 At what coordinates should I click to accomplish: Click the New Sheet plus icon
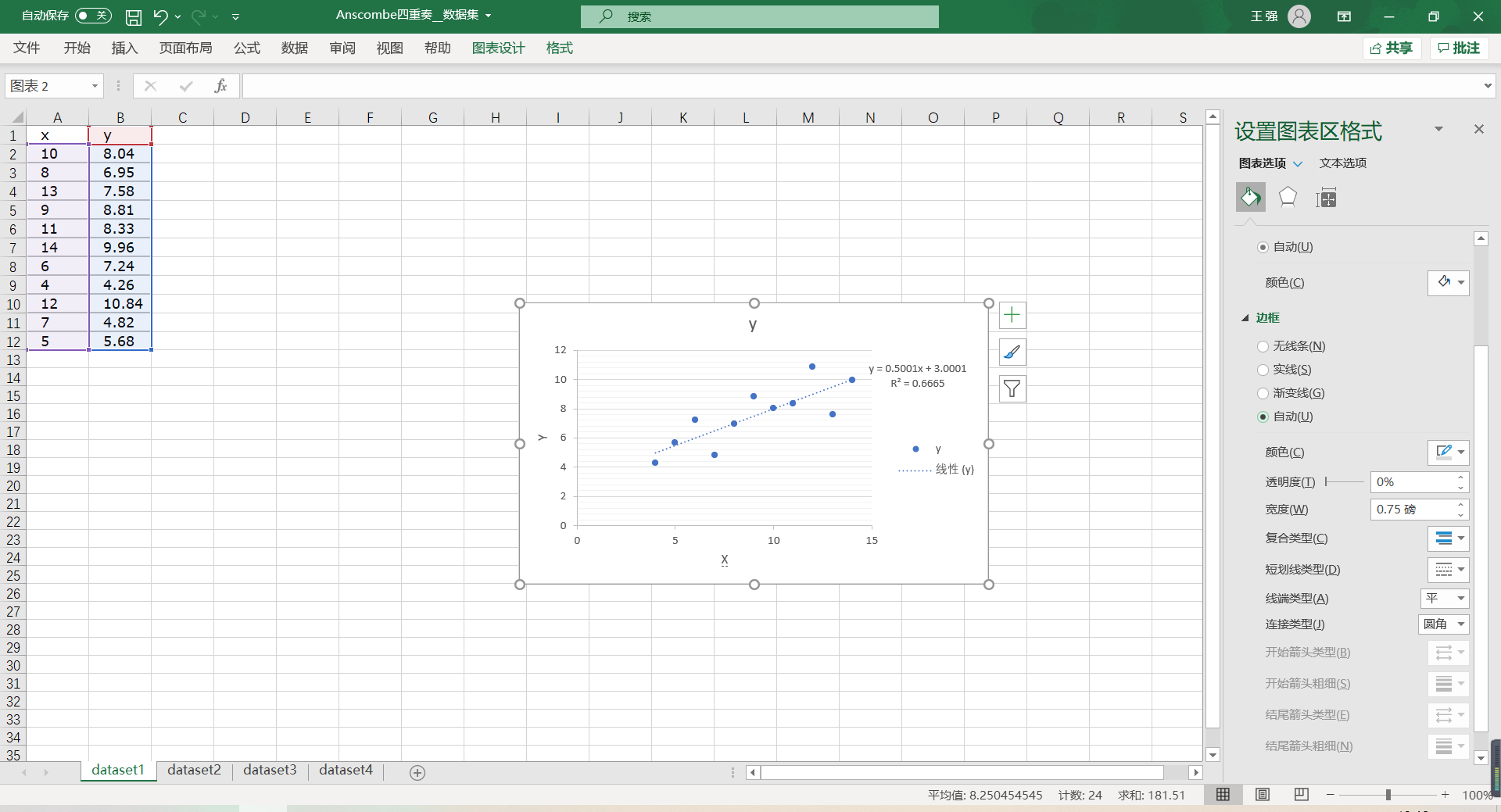[417, 772]
